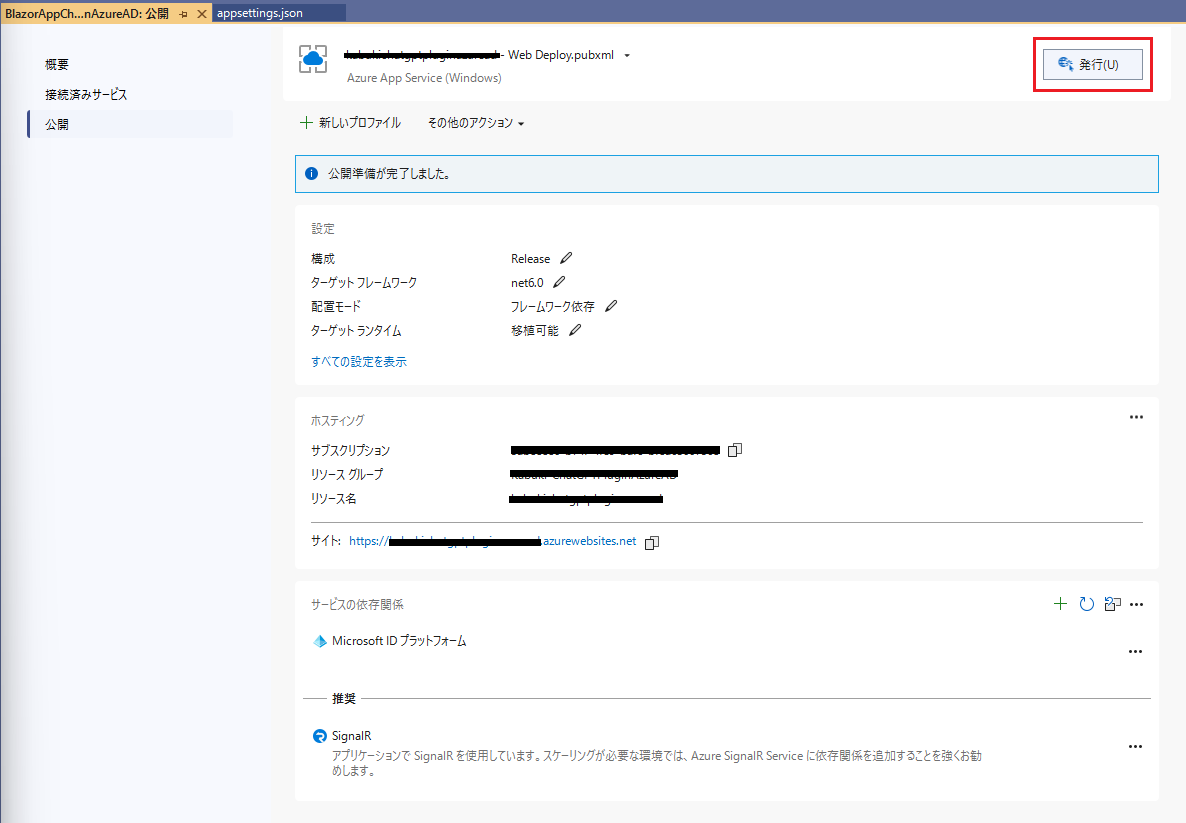
Task: Click the Release configuration value
Action: pyautogui.click(x=530, y=259)
